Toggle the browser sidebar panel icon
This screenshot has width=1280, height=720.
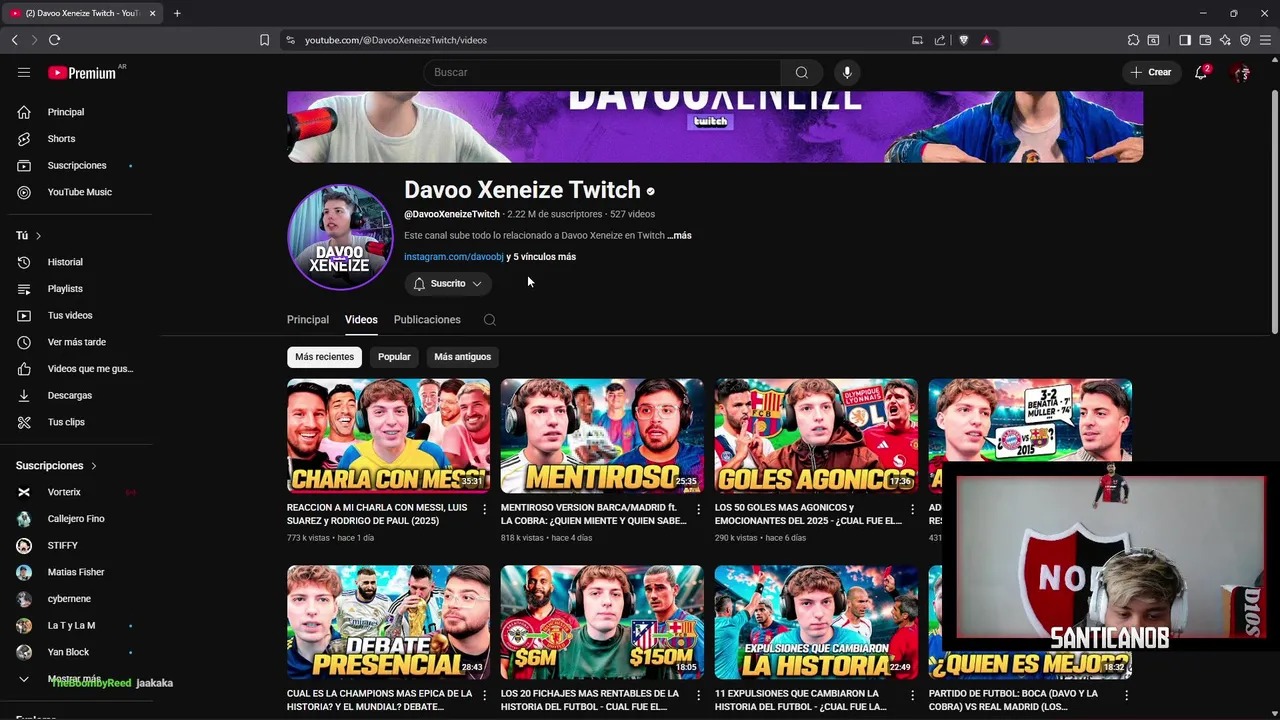tap(1185, 40)
